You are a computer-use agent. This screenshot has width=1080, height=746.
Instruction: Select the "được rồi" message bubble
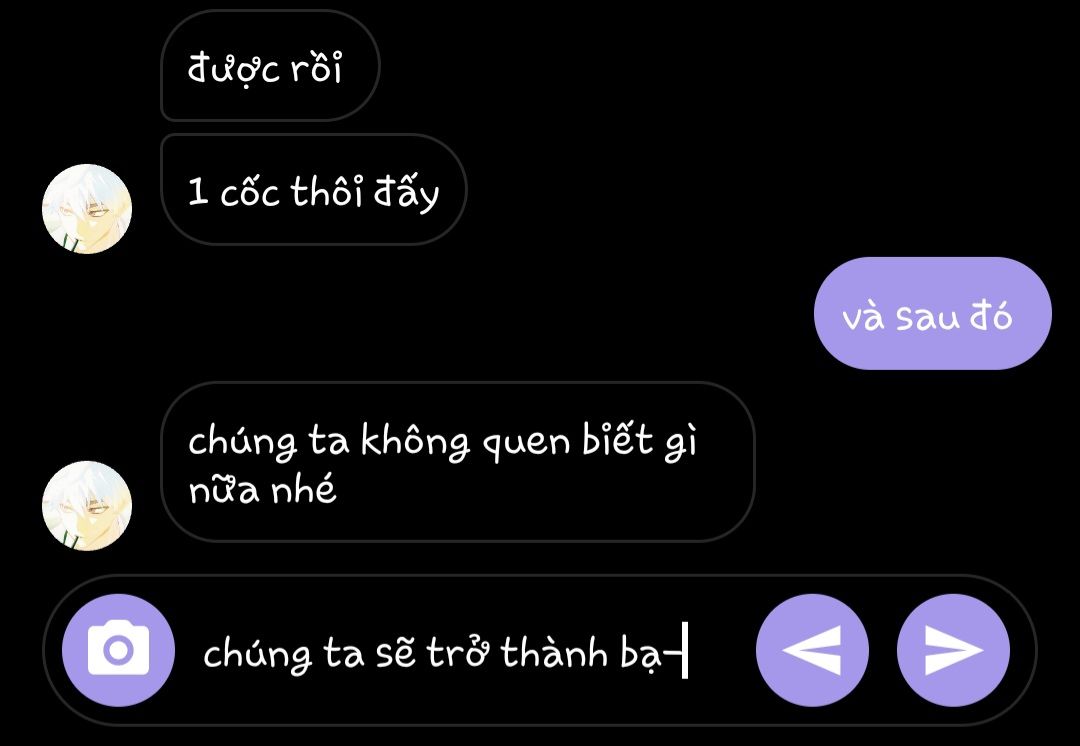pos(270,65)
